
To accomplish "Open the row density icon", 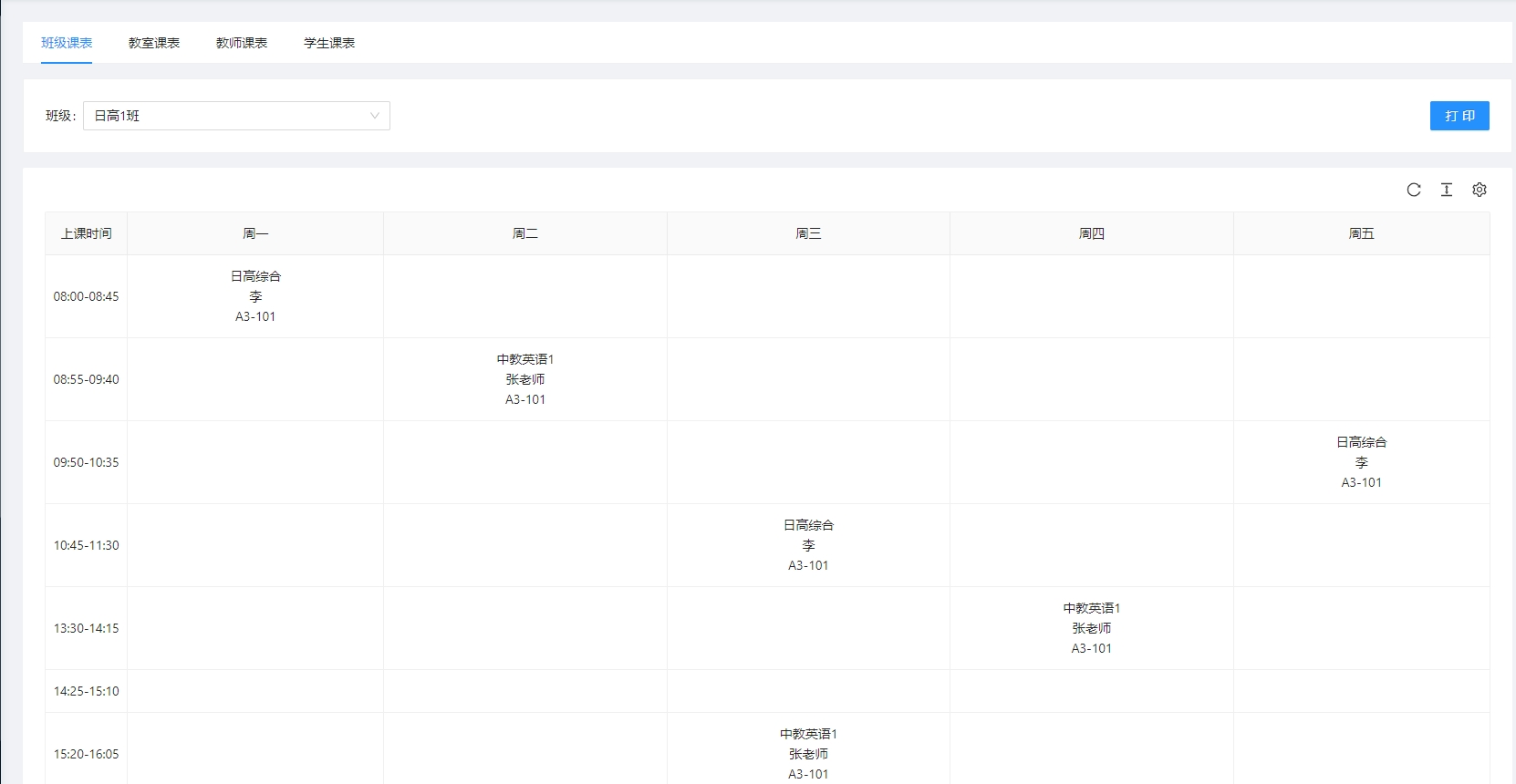I will (x=1447, y=190).
